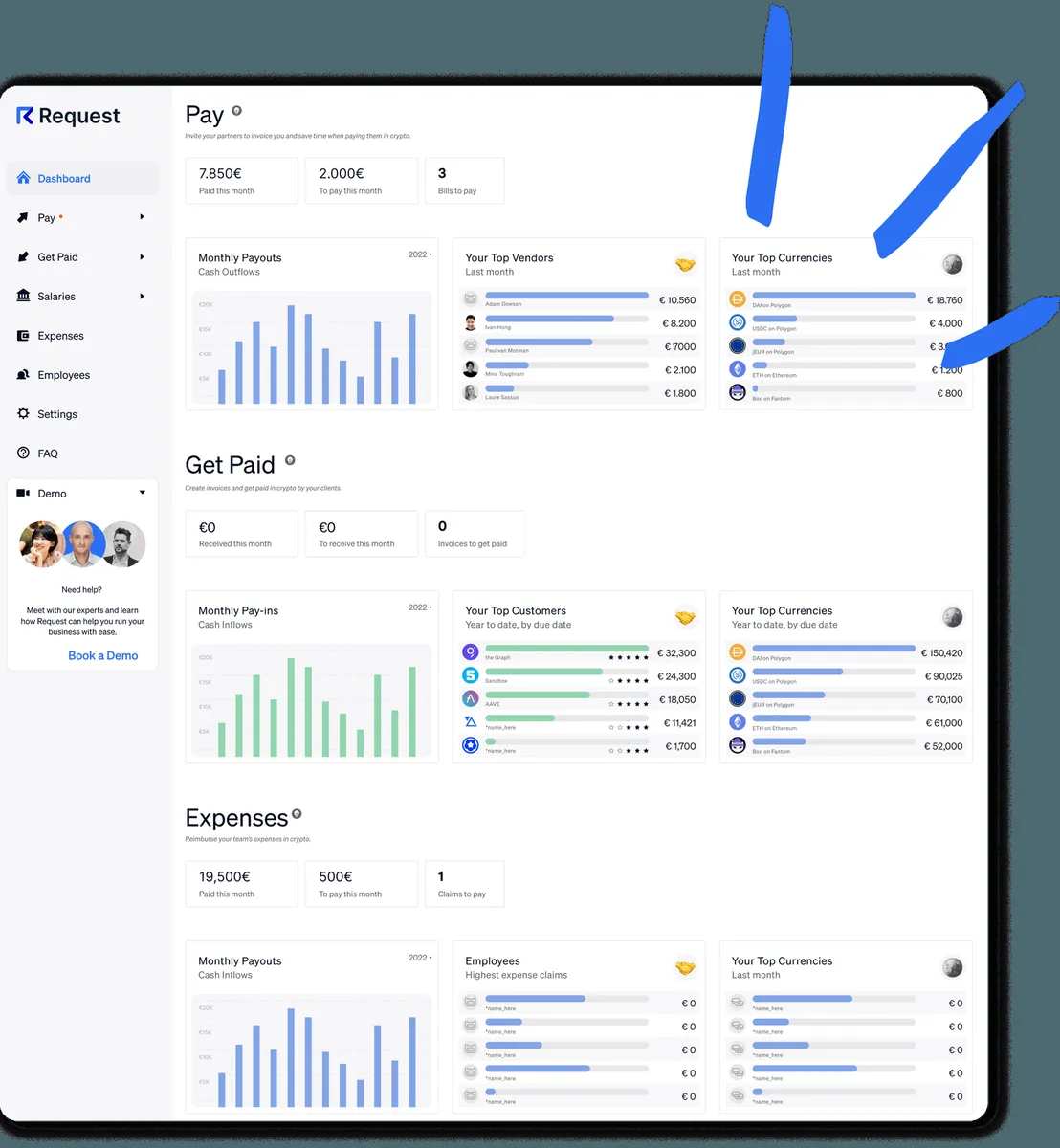The width and height of the screenshot is (1060, 1148).
Task: Click the Request logo icon
Action: click(25, 116)
